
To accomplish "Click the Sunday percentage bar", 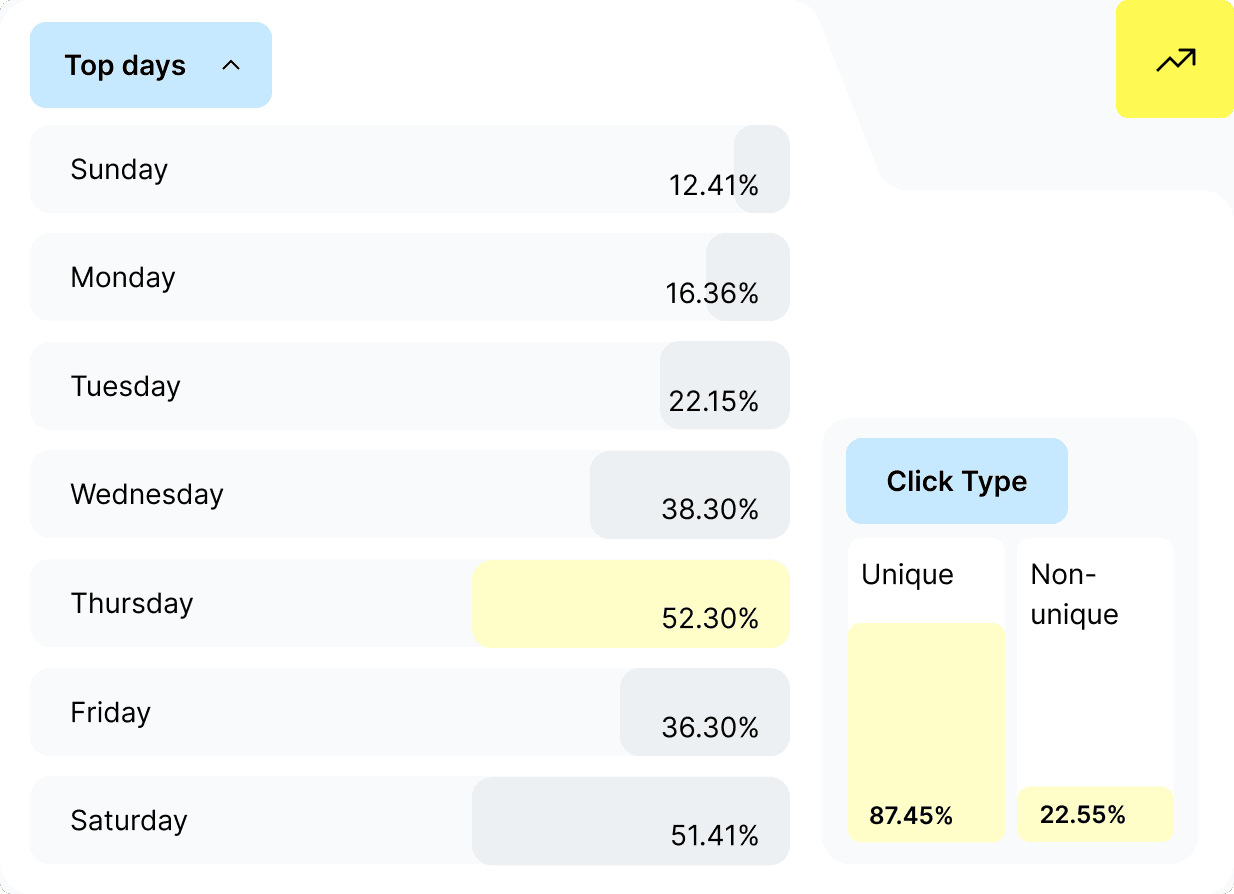I will [x=760, y=169].
